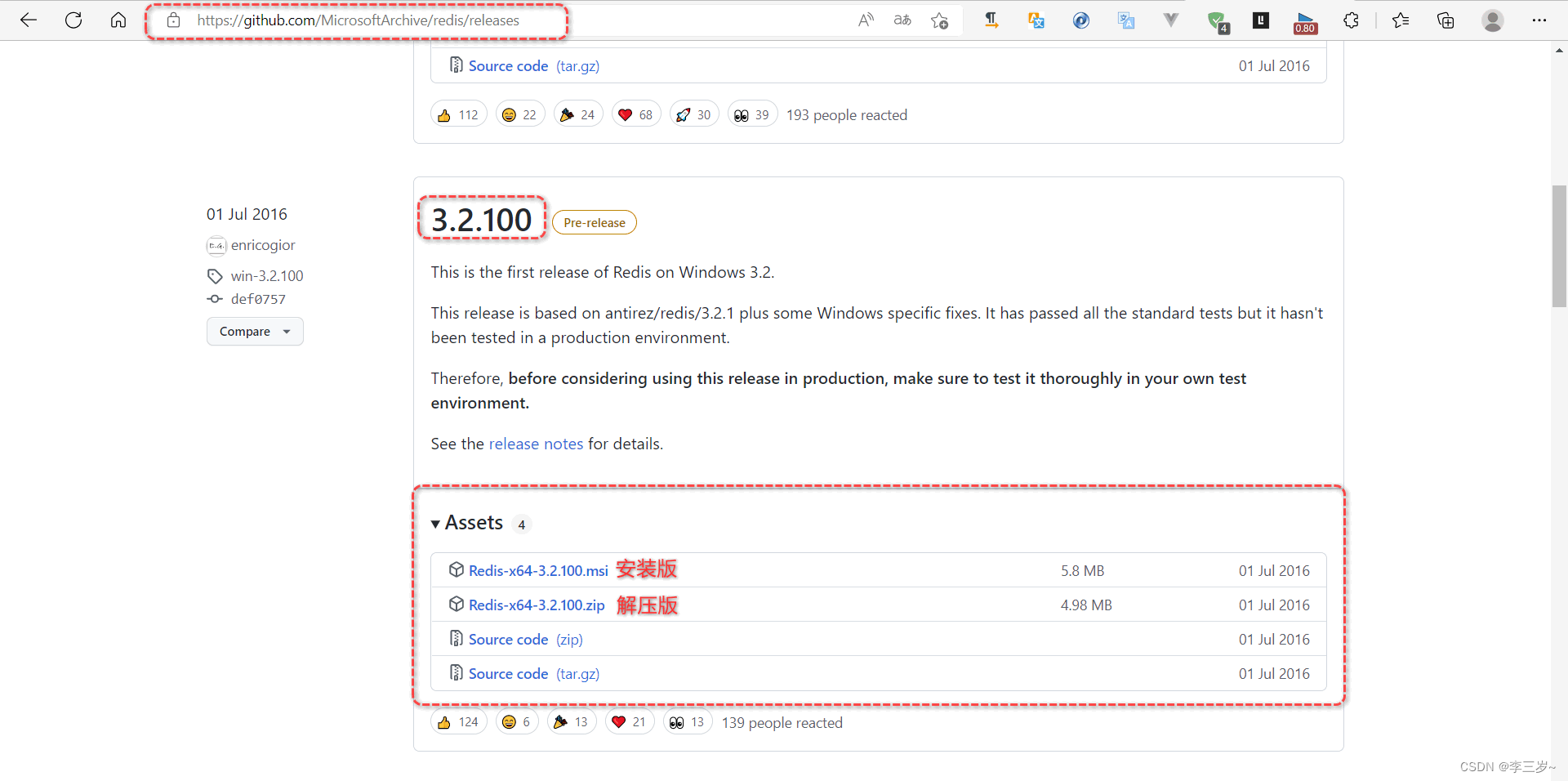Select the '01 Jul 2016' date above enricogior
Image resolution: width=1568 pixels, height=781 pixels.
247,214
